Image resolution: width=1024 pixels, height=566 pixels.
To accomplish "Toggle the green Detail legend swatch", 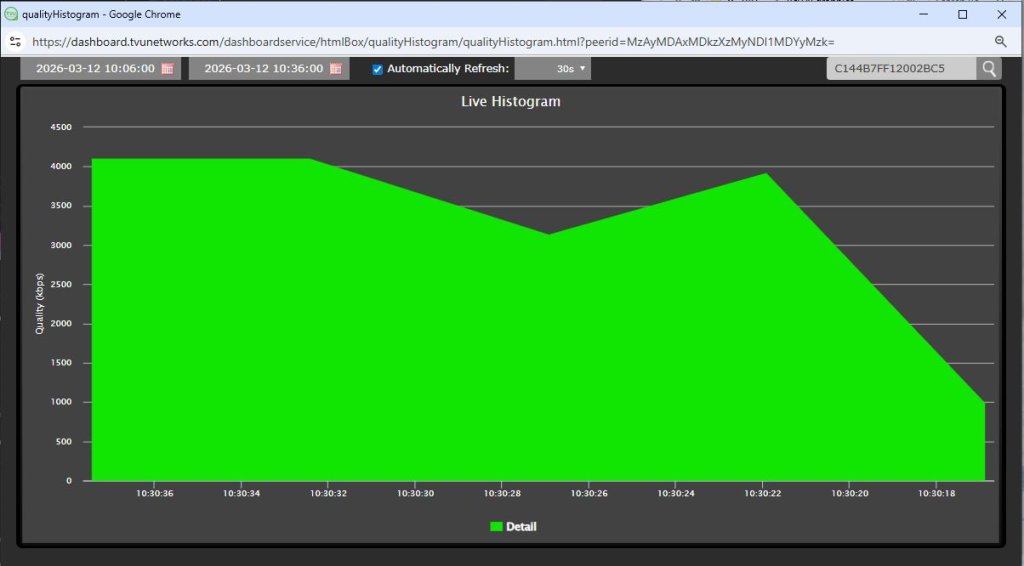I will coord(496,527).
